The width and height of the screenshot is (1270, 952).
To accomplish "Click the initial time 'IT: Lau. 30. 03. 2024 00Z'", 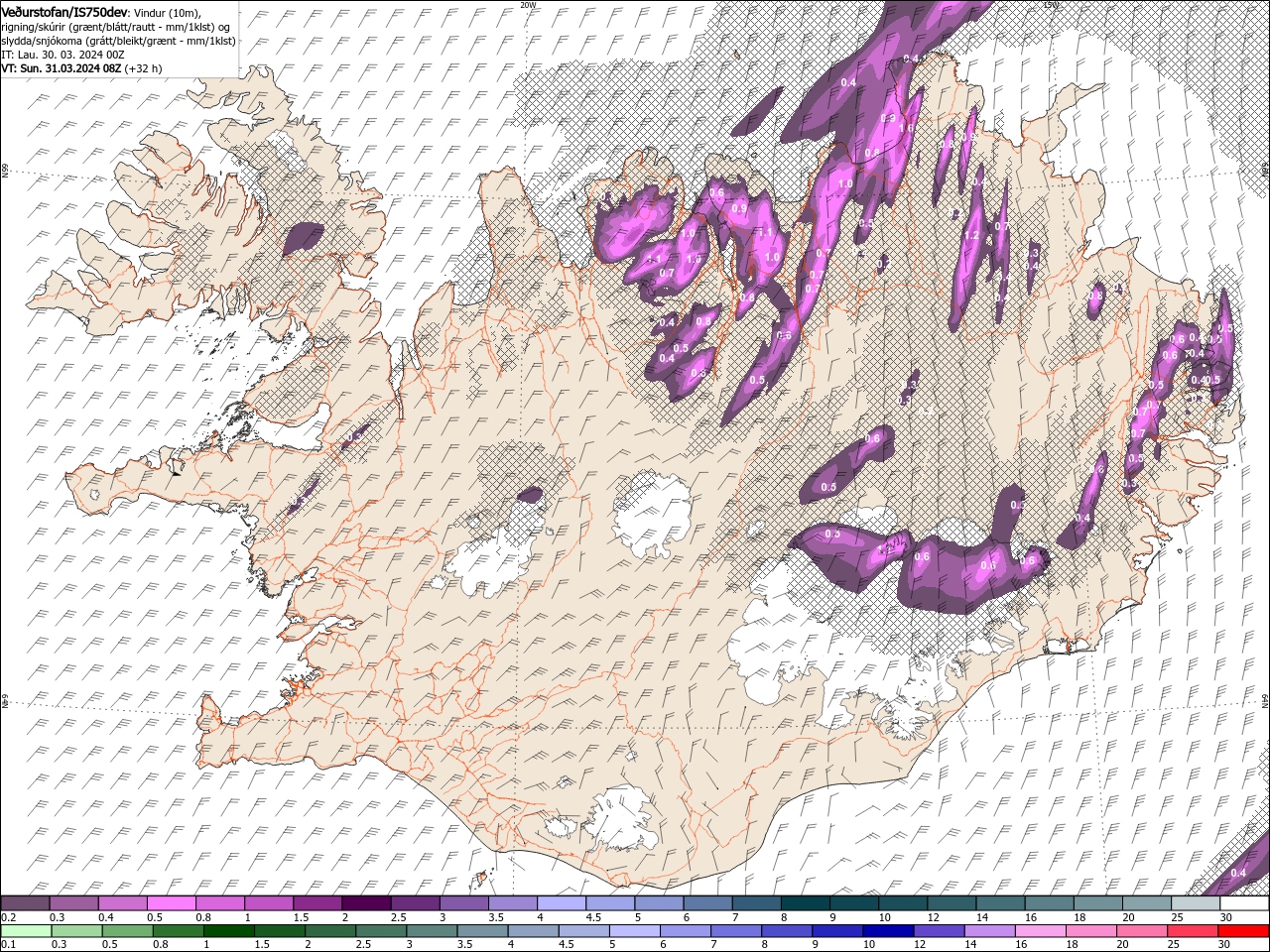I will (63, 55).
